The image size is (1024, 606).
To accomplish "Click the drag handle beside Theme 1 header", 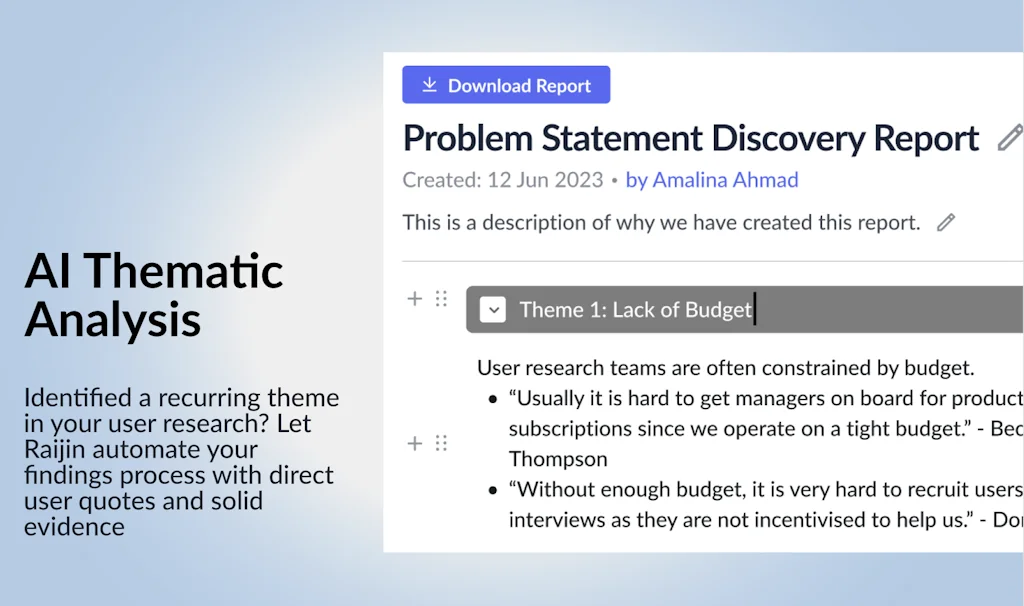I will [x=441, y=298].
